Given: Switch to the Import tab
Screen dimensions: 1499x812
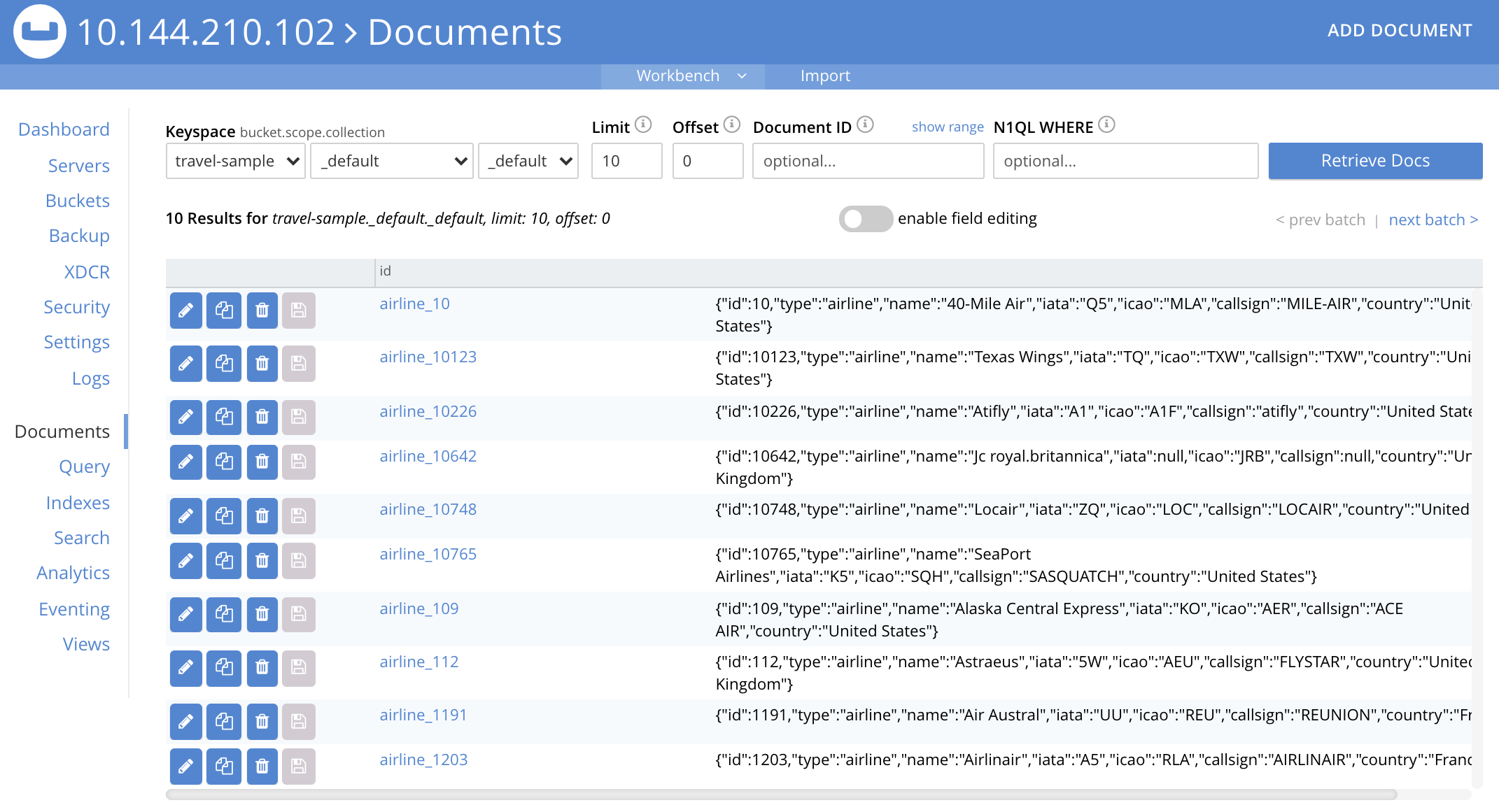Looking at the screenshot, I should (x=824, y=75).
